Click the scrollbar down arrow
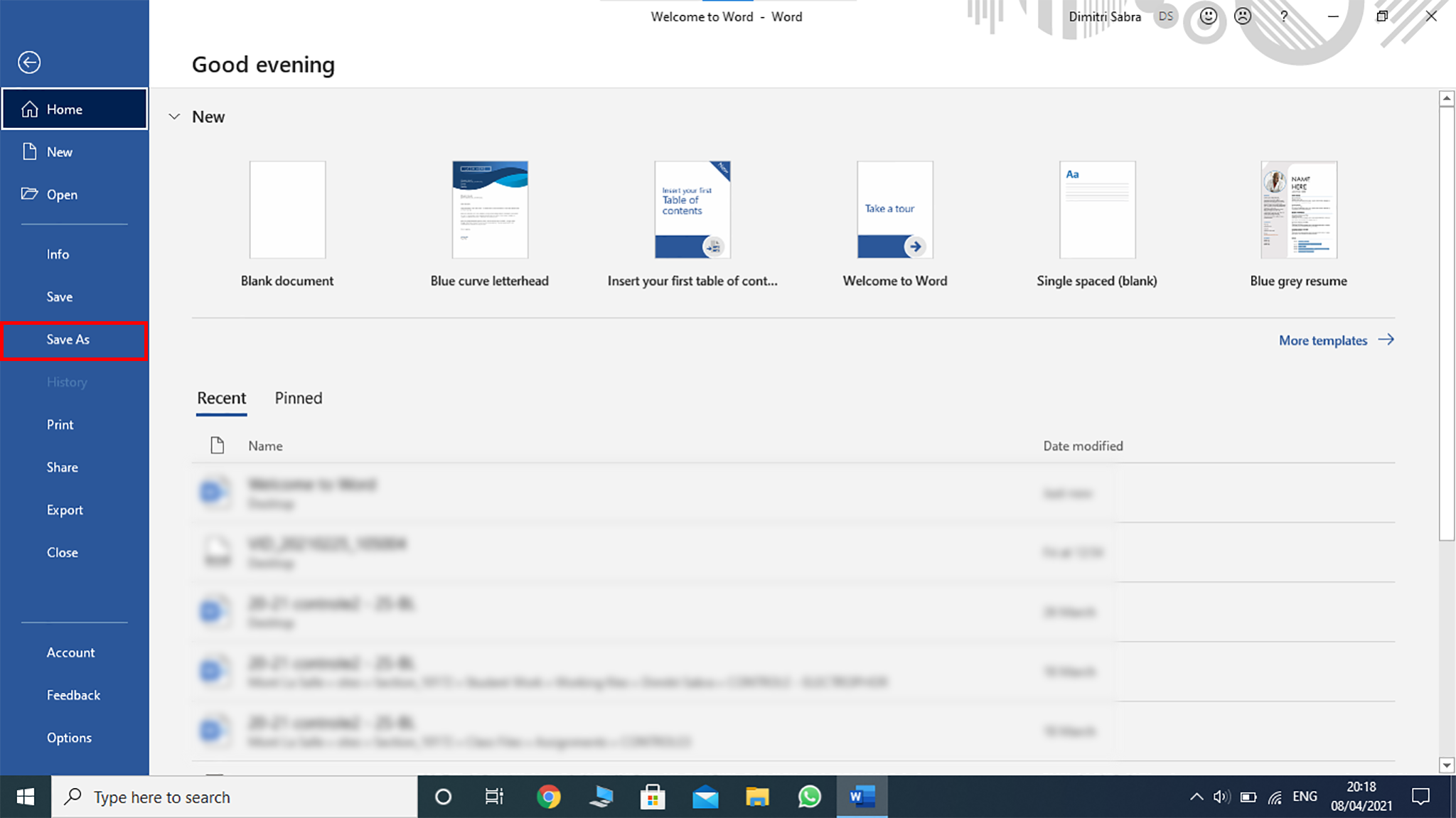Viewport: 1456px width, 818px height. pyautogui.click(x=1447, y=765)
